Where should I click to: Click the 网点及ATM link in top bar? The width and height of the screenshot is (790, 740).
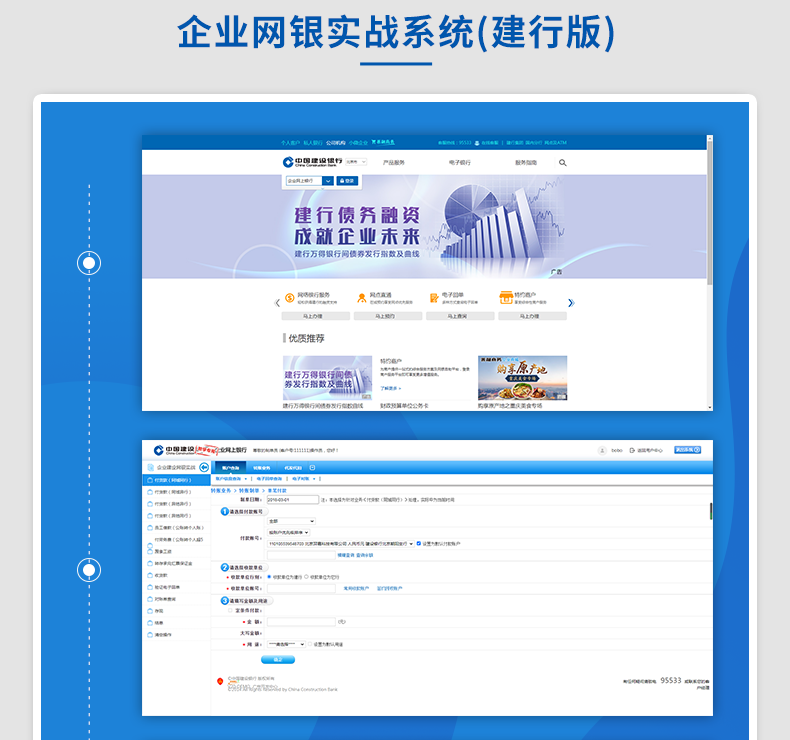point(555,143)
